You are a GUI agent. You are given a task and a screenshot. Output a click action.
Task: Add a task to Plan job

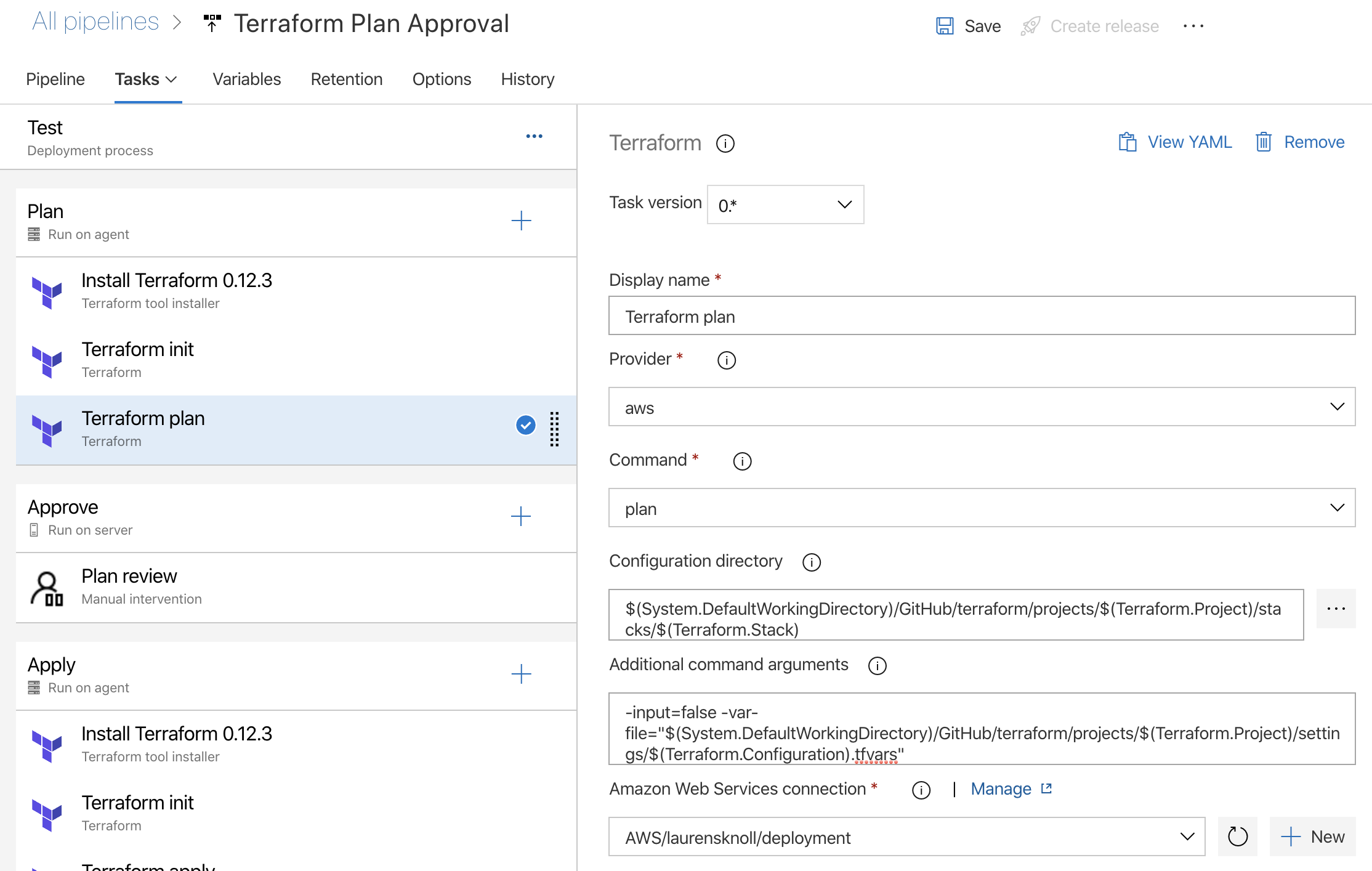point(521,221)
